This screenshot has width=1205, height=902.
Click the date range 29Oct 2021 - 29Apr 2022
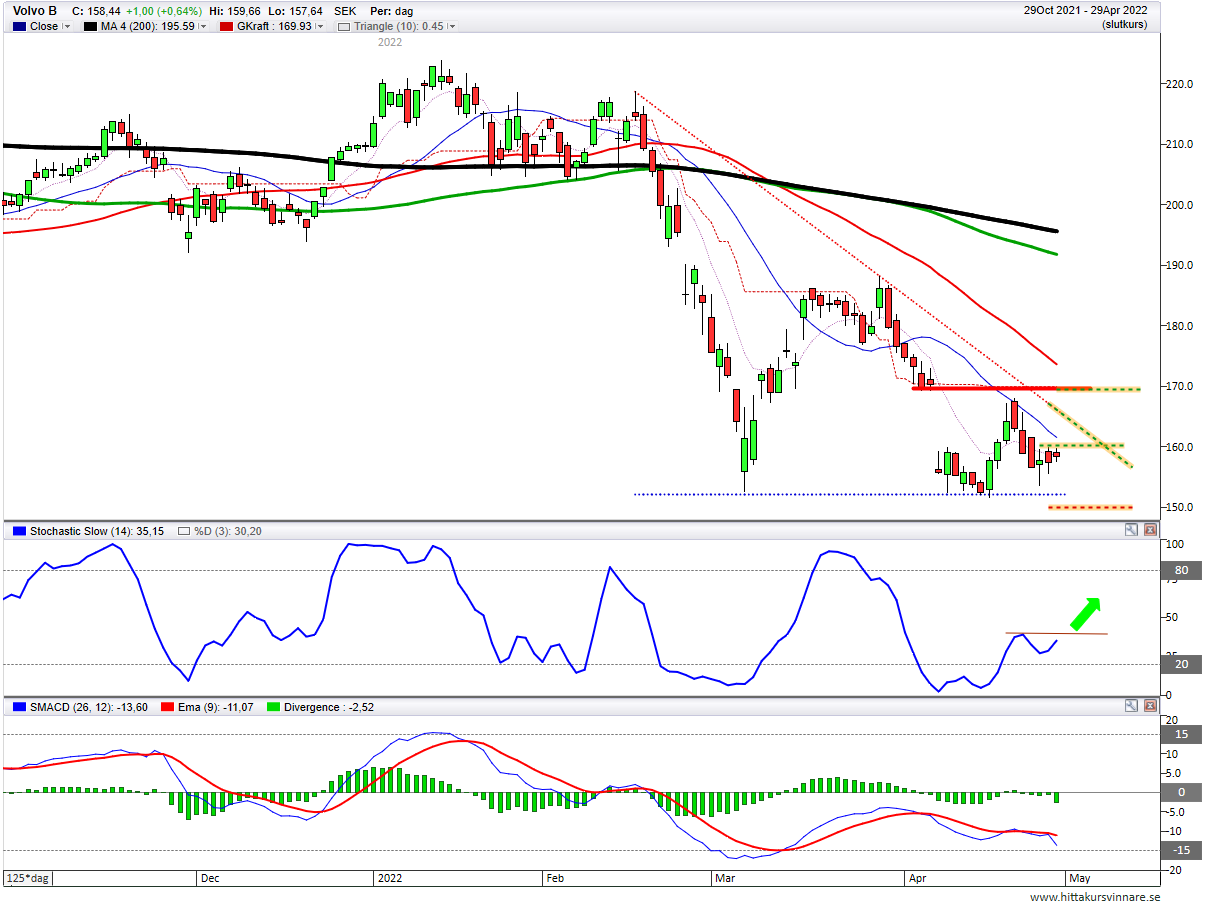tap(1085, 11)
